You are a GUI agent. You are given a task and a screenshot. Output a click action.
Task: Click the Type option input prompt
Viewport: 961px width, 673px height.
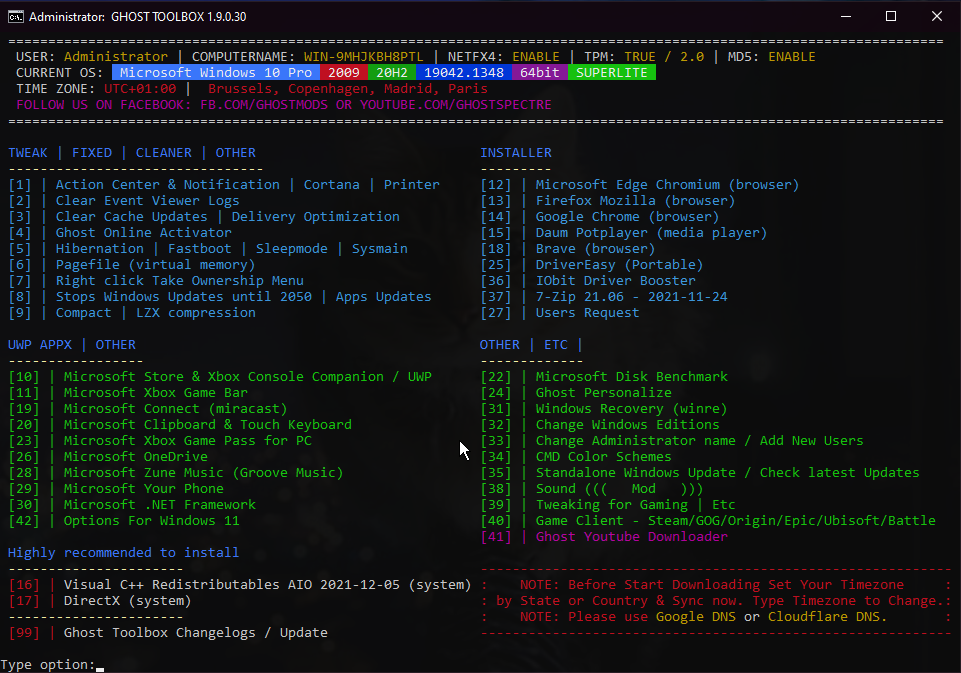pyautogui.click(x=52, y=664)
